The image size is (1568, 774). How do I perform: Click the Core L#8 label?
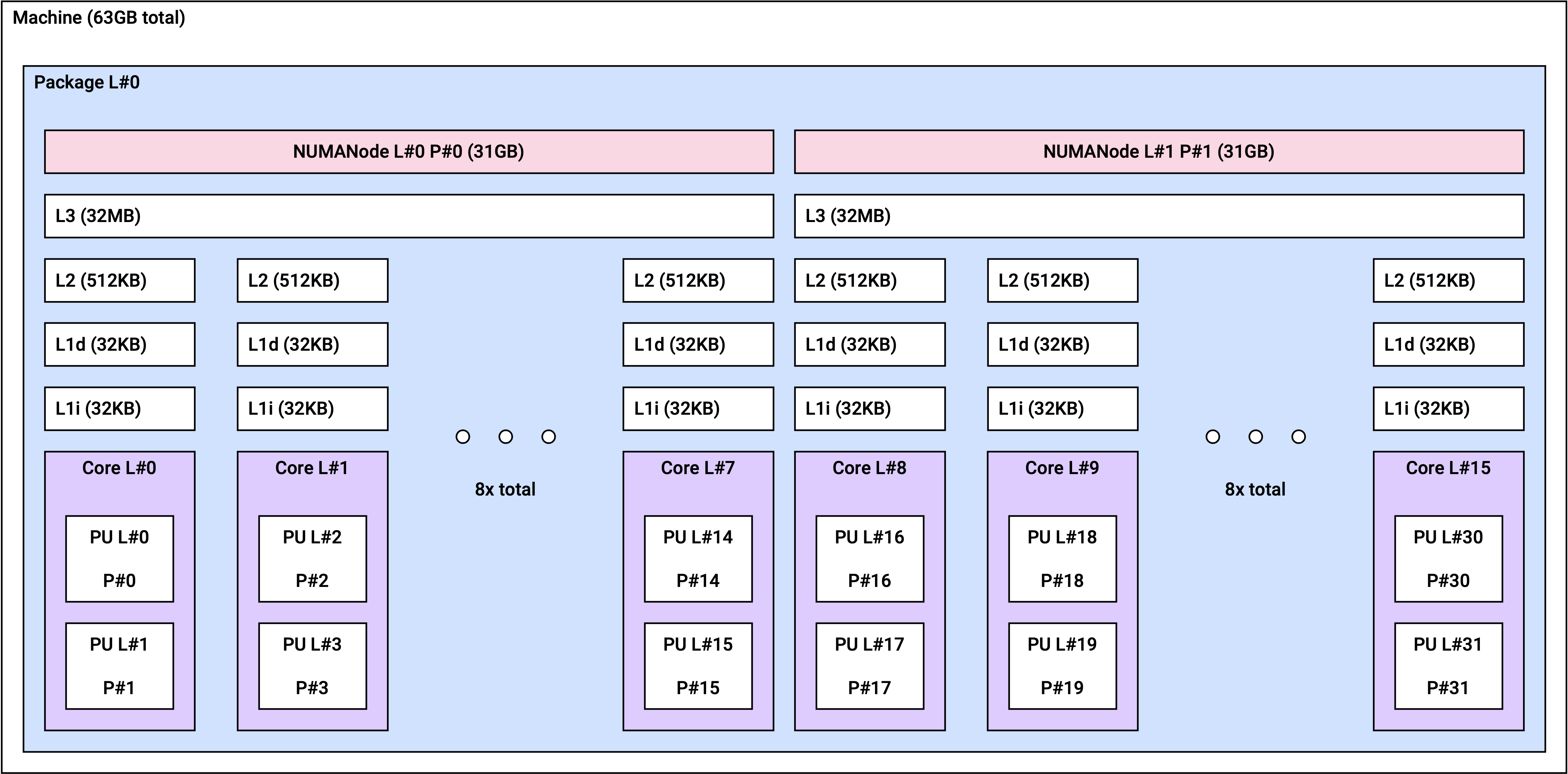click(869, 468)
